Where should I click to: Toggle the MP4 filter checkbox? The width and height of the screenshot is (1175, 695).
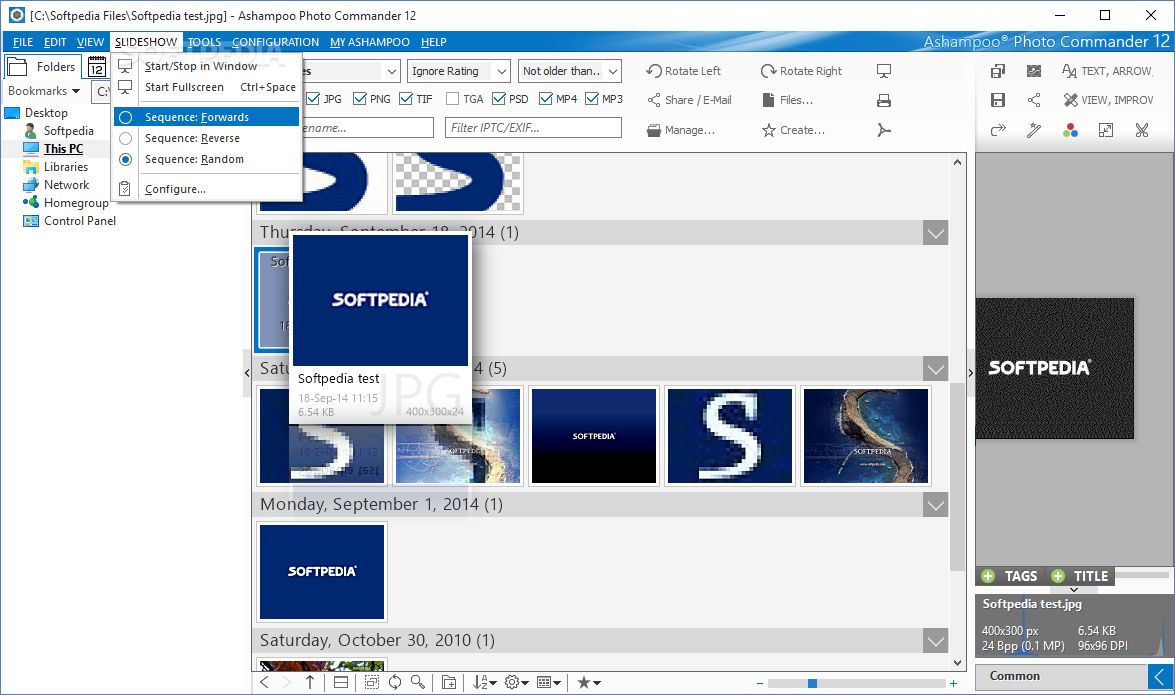(x=546, y=99)
